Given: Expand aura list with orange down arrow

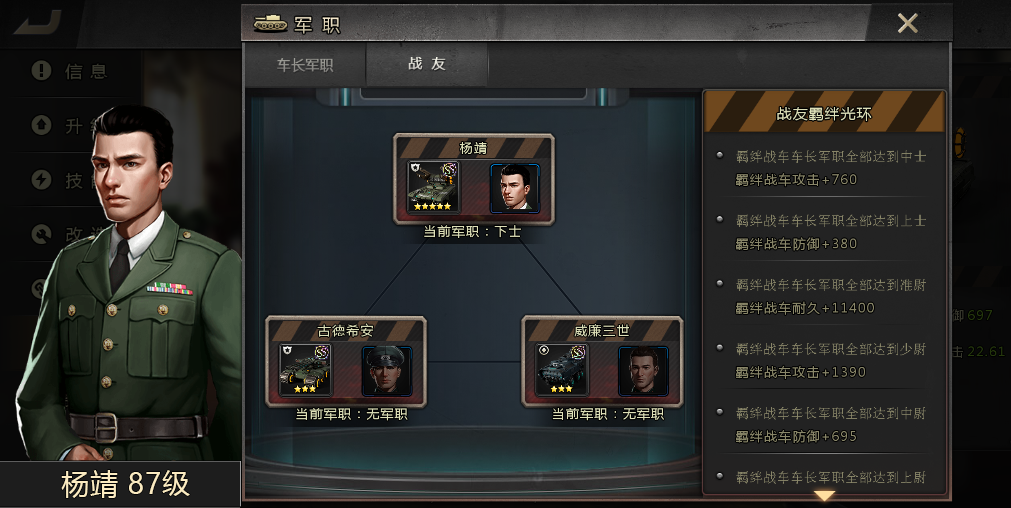Looking at the screenshot, I should 824,495.
